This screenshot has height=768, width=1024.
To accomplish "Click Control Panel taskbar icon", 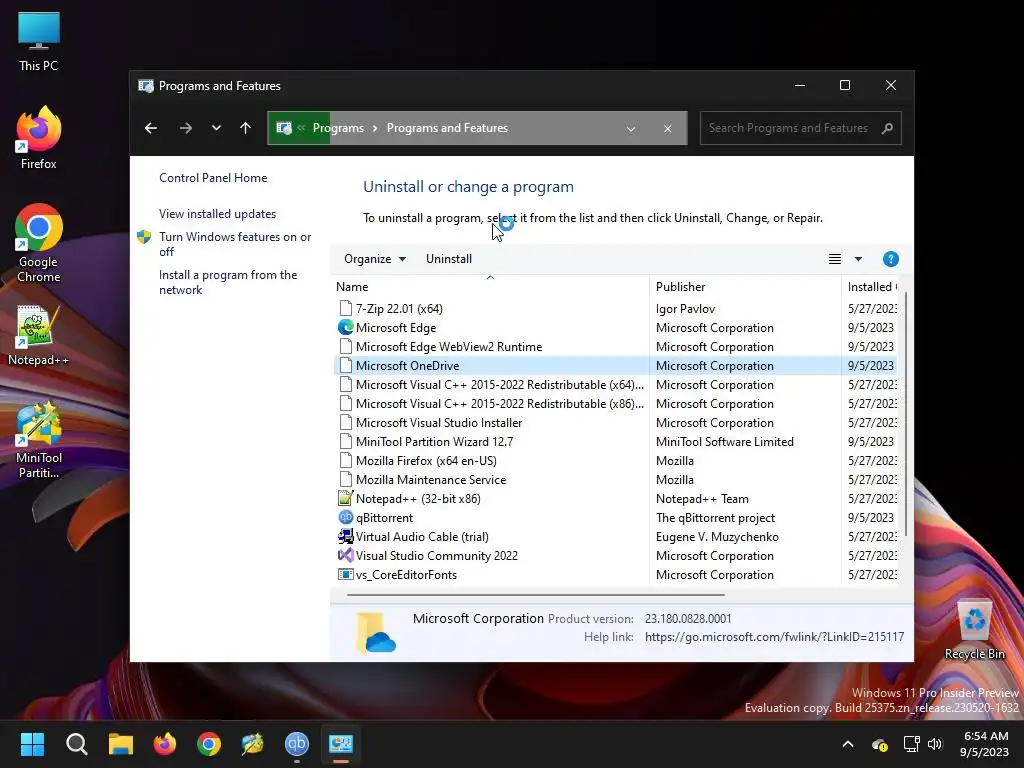I will tap(341, 744).
